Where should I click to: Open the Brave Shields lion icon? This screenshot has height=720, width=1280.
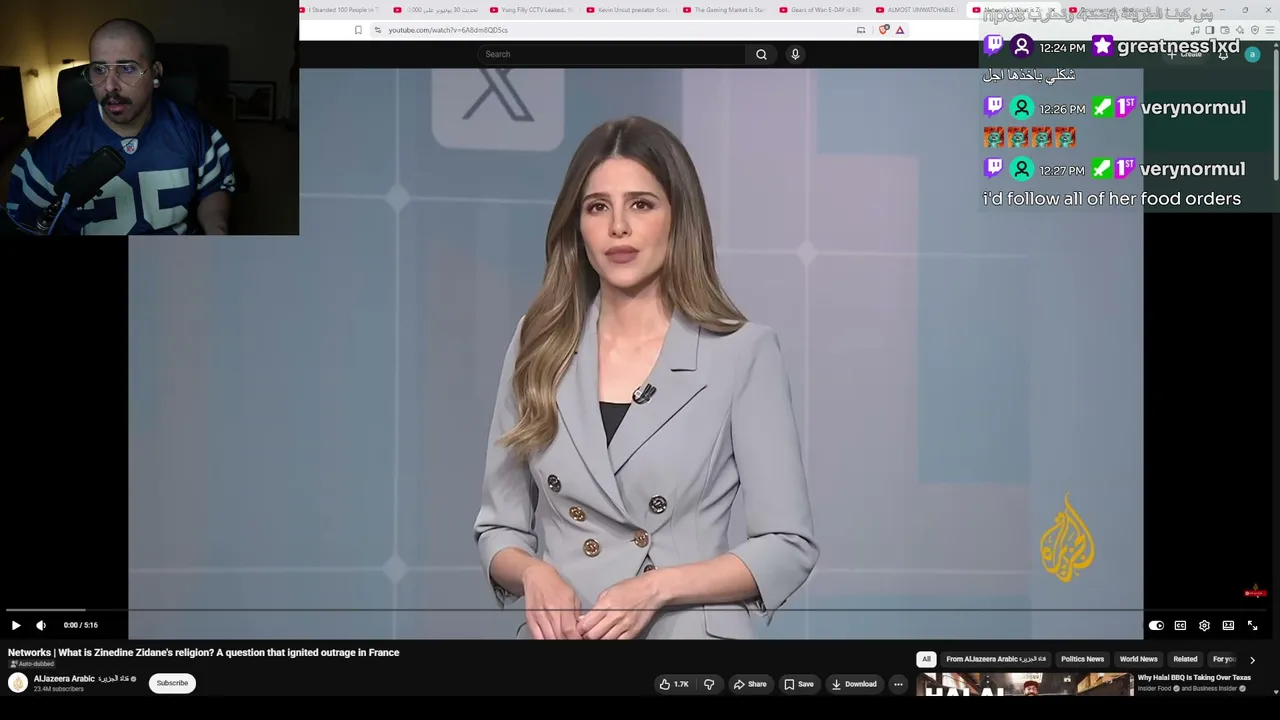883,30
